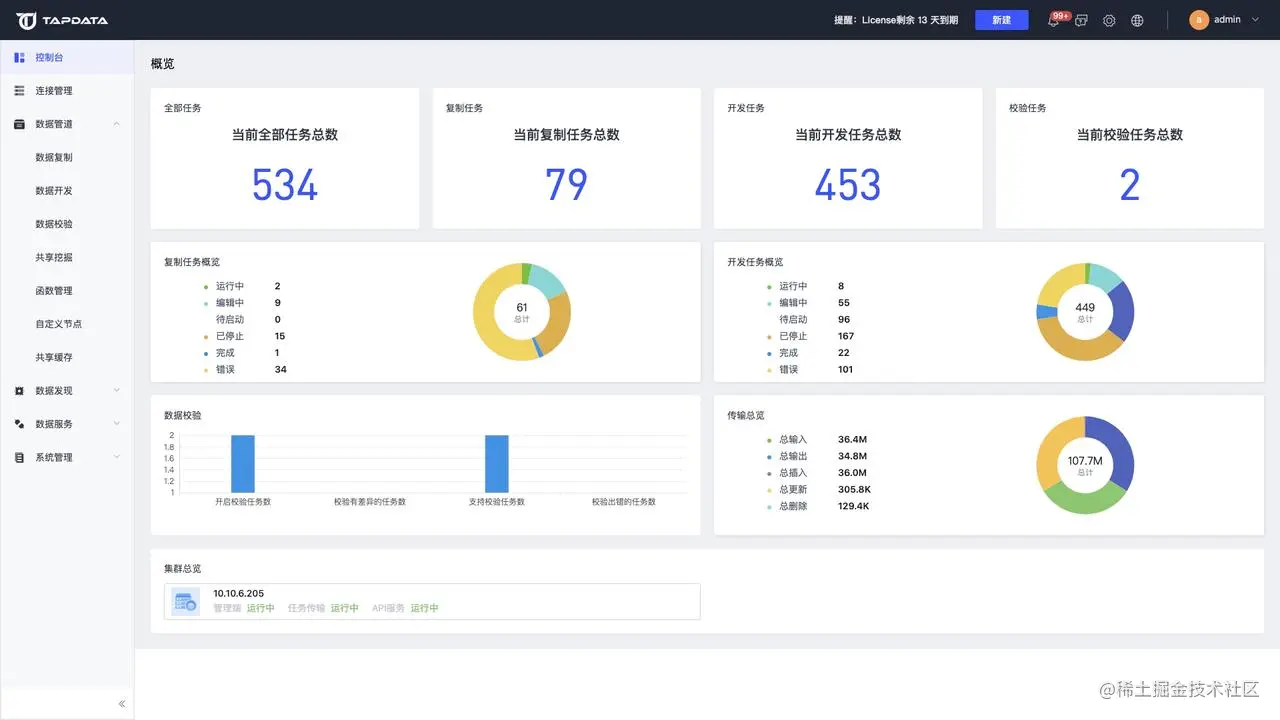Click API服务 status label
This screenshot has width=1280, height=720.
pos(388,608)
